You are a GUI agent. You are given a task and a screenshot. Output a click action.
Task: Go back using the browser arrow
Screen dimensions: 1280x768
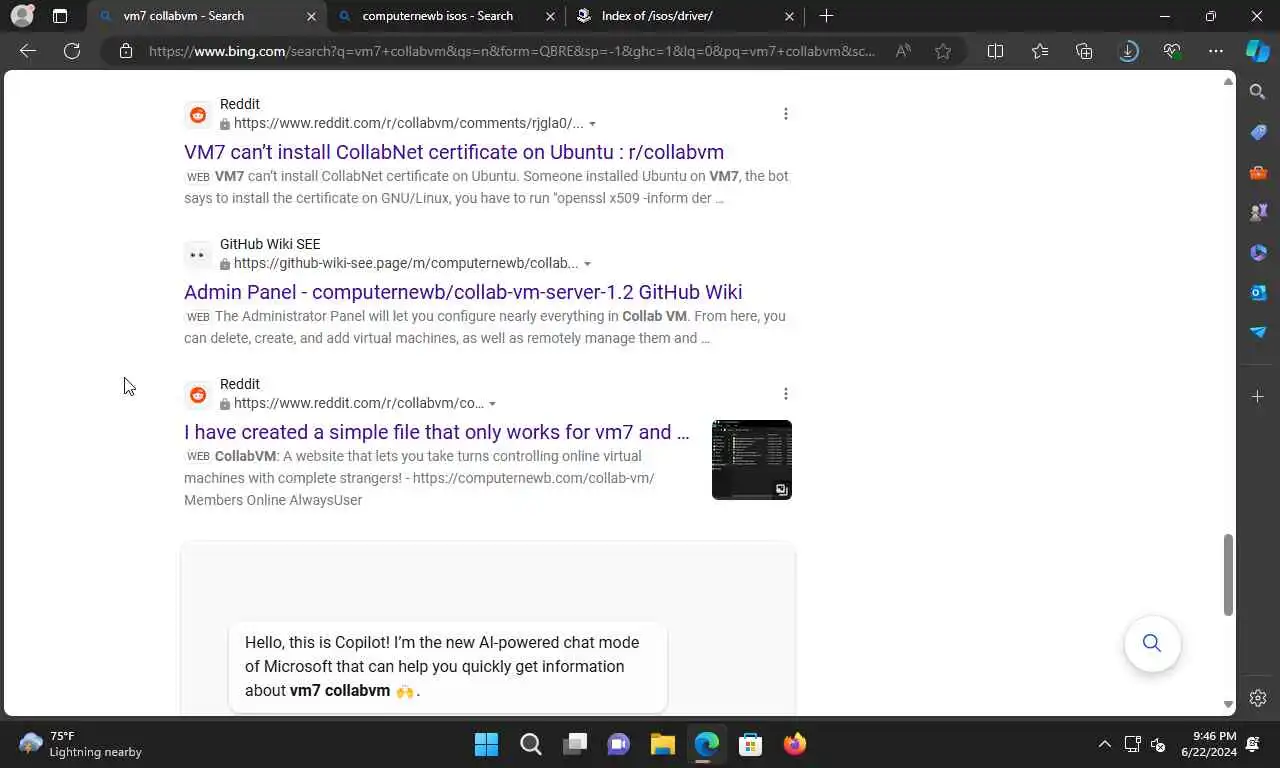28,51
